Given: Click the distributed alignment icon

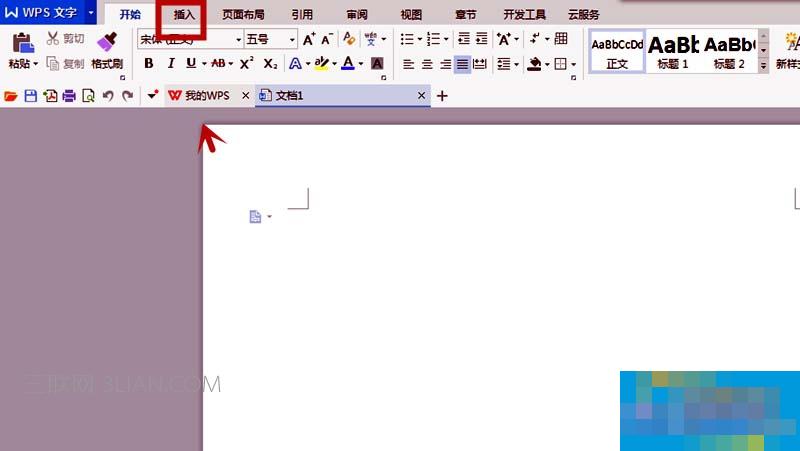Looking at the screenshot, I should (x=480, y=64).
